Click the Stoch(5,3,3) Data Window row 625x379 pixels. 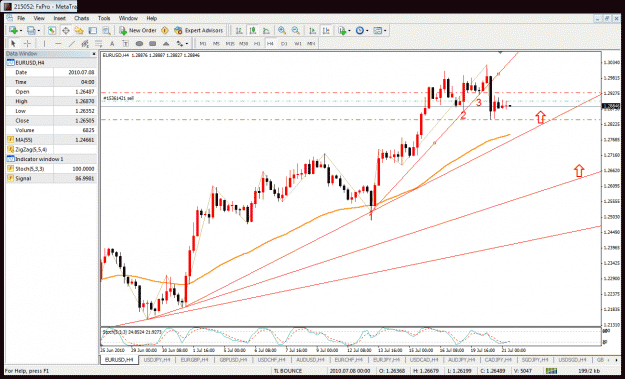click(51, 169)
